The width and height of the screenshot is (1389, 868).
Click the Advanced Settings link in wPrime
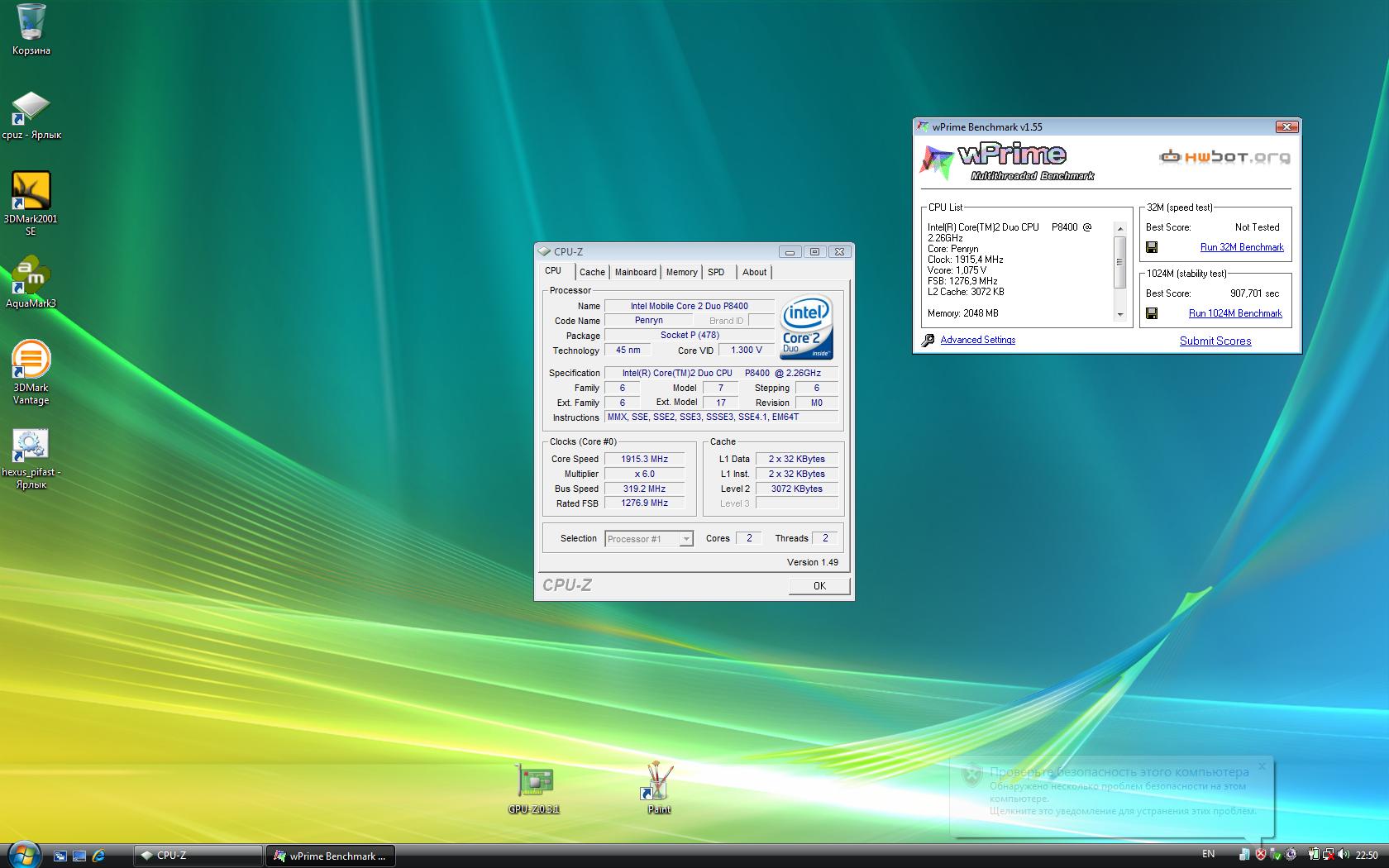pos(978,340)
